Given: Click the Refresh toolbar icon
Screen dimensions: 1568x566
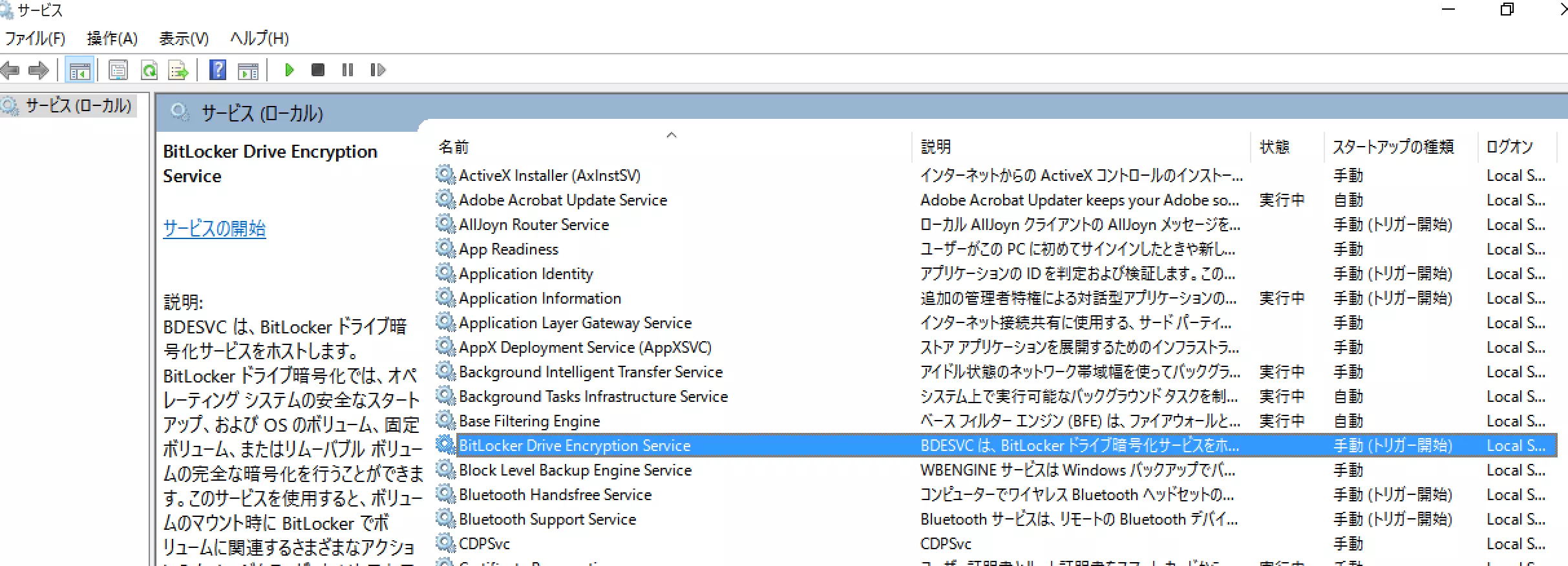Looking at the screenshot, I should (149, 70).
